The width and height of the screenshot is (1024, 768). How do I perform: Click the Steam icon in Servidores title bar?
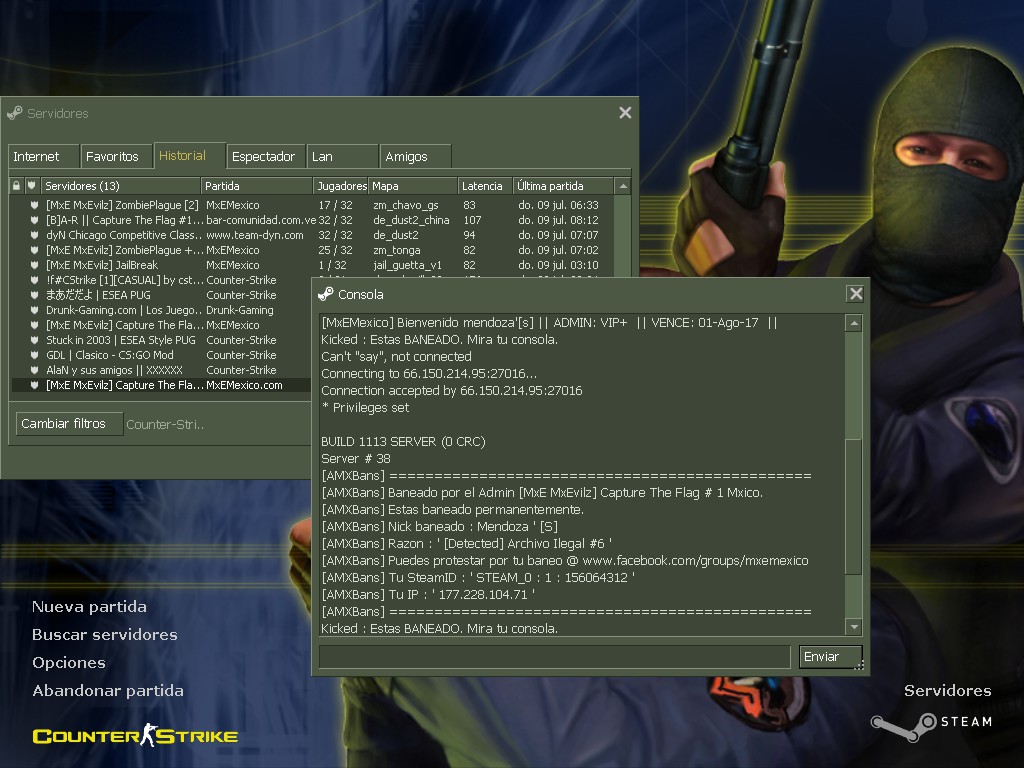point(14,113)
